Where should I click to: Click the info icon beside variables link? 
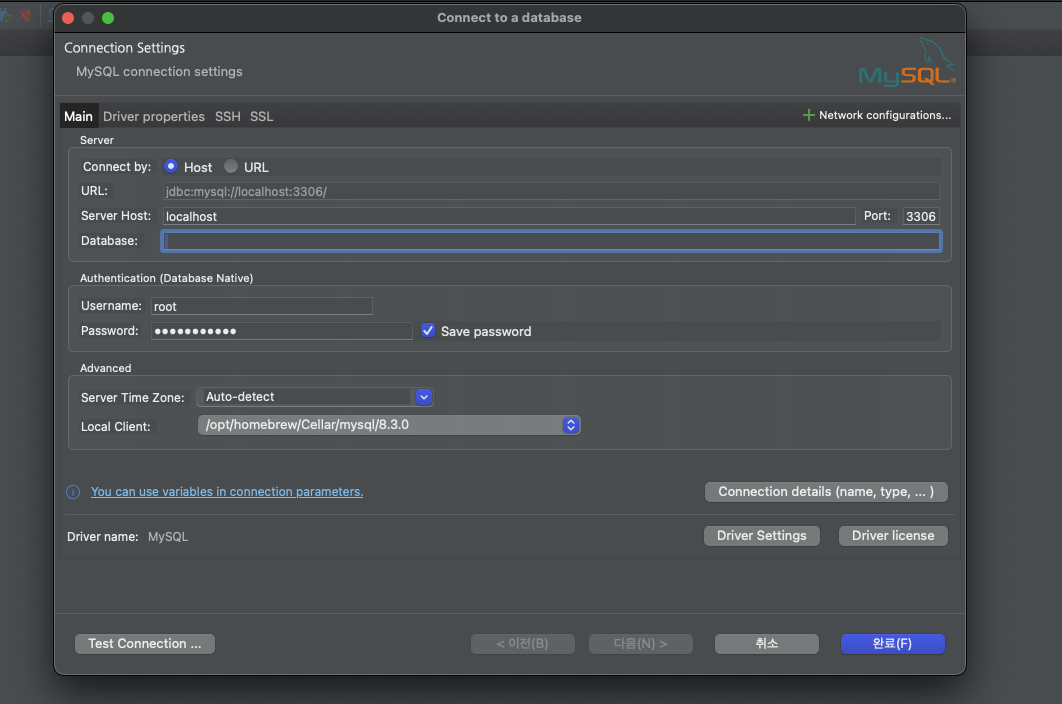[73, 492]
